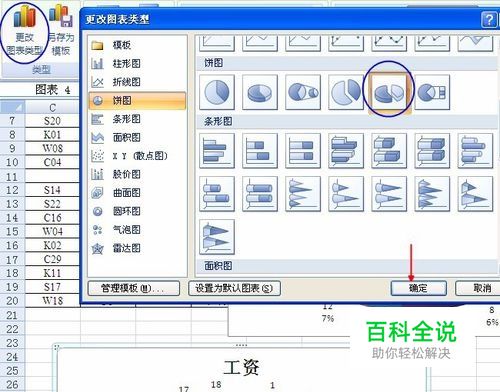Pick the bar of pie chart subtype
Image resolution: width=500 pixels, height=392 pixels.
click(432, 92)
